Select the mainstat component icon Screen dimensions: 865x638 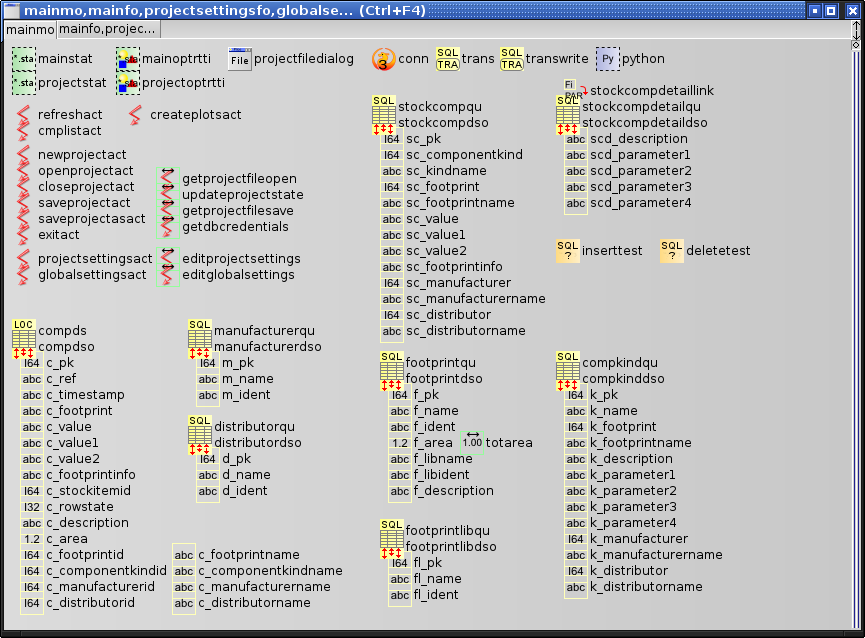(24, 59)
